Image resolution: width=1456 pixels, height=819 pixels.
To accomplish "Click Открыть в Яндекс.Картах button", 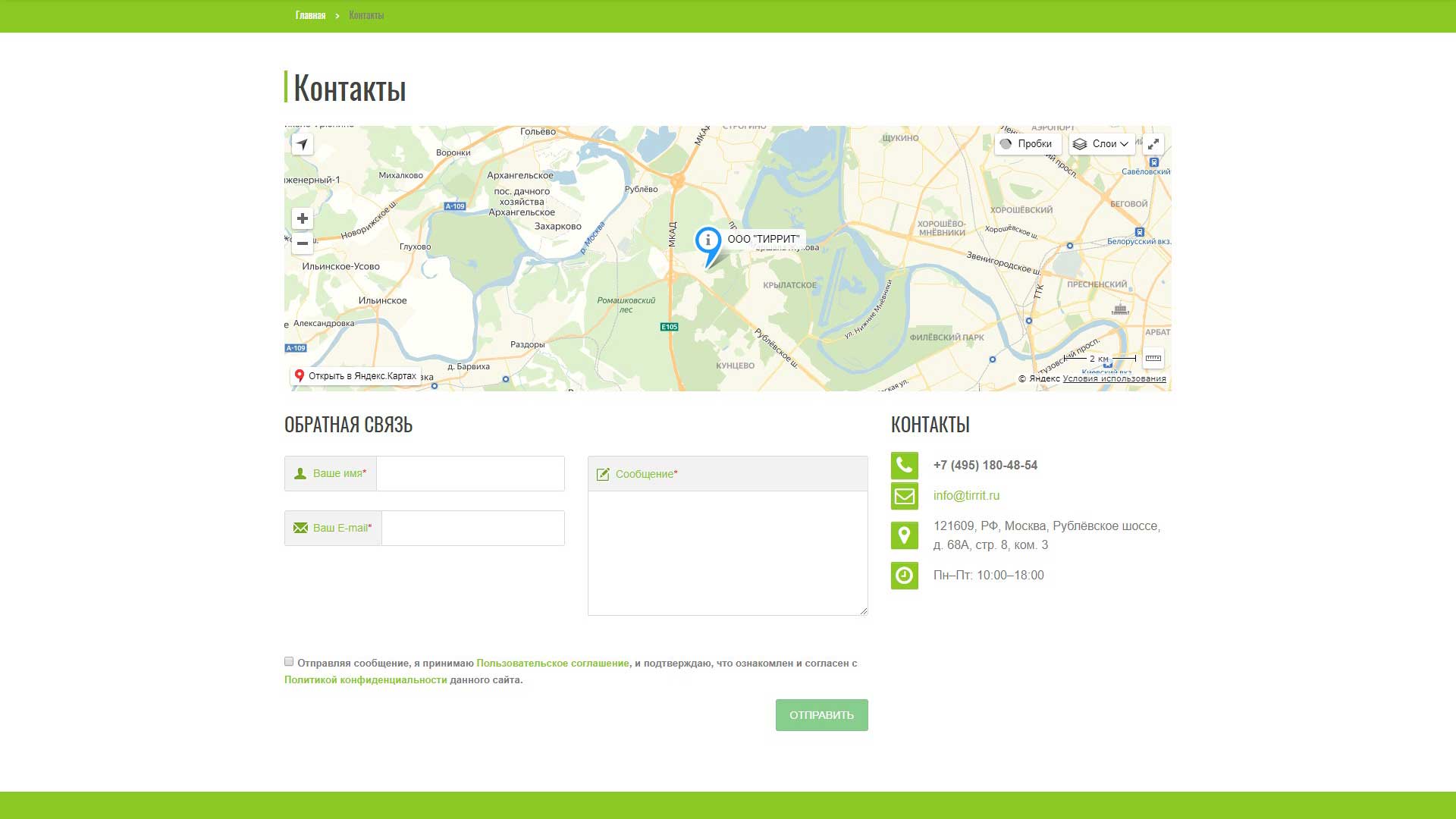I will 355,376.
